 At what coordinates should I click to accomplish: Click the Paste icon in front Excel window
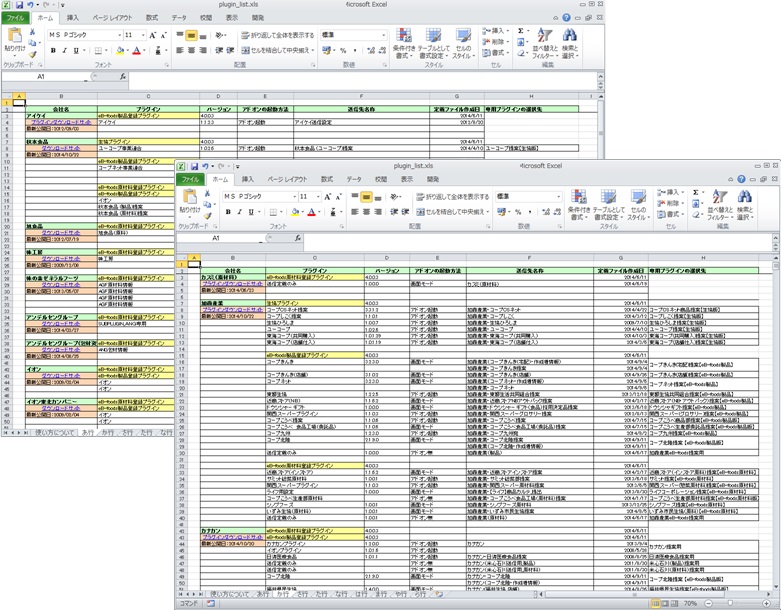190,197
